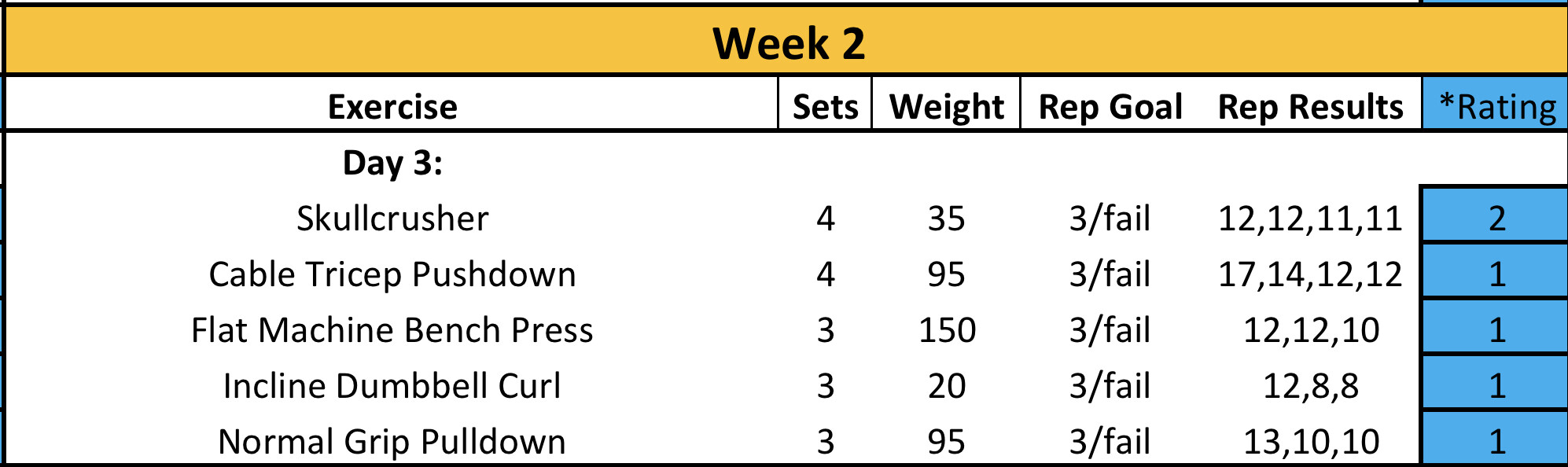Click the Incline Dumbbell Curl cell
Image resolution: width=1568 pixels, height=467 pixels.
392,386
